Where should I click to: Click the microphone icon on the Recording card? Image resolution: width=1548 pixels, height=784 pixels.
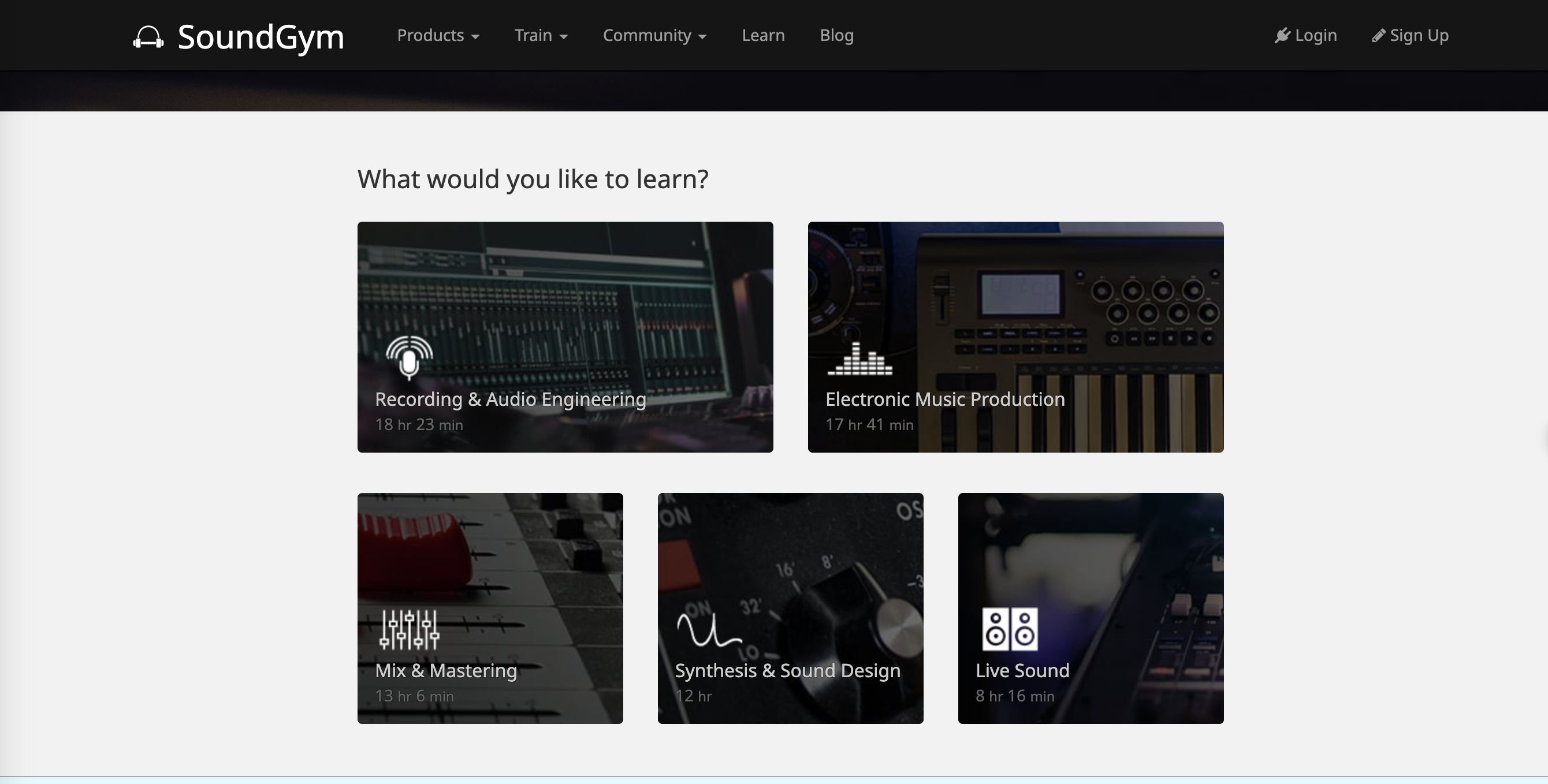(409, 357)
